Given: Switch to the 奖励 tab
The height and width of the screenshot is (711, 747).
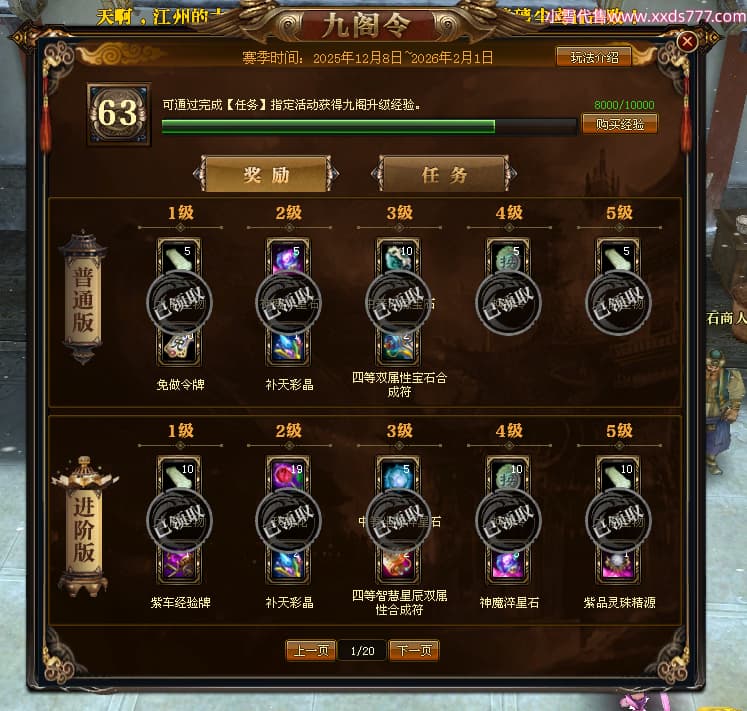Looking at the screenshot, I should tap(266, 174).
